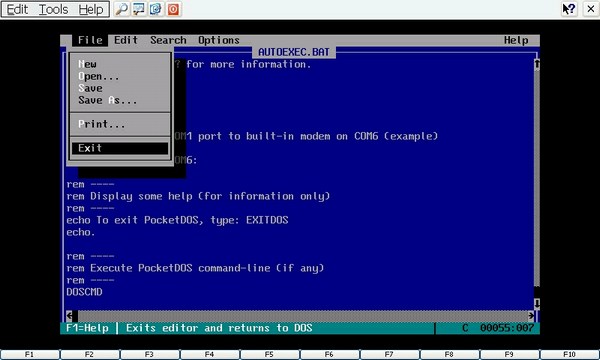Click the DOSCMD line in the editor
This screenshot has height=360, width=600.
click(84, 292)
